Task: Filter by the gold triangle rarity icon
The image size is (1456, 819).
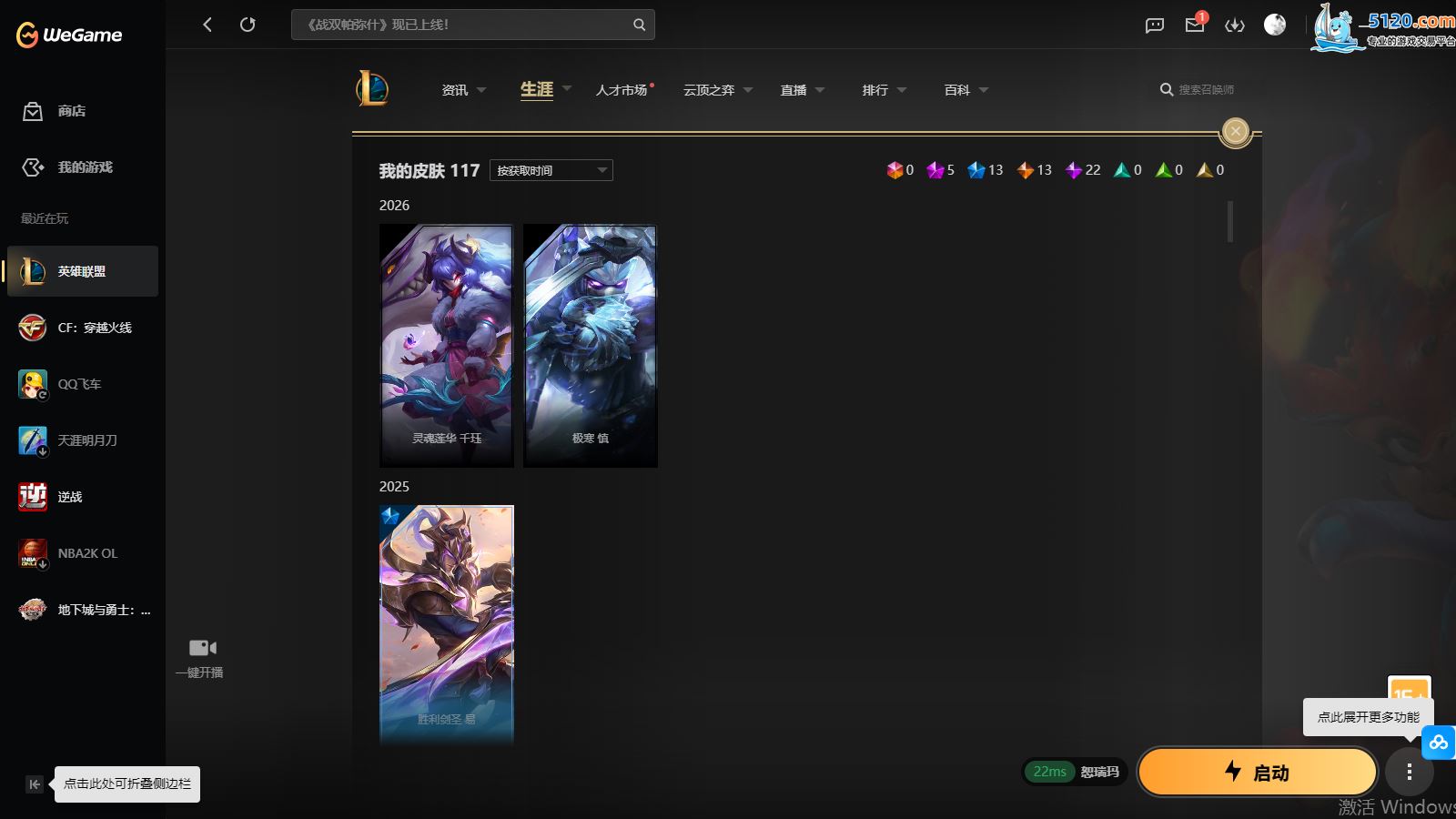Action: [x=1205, y=170]
